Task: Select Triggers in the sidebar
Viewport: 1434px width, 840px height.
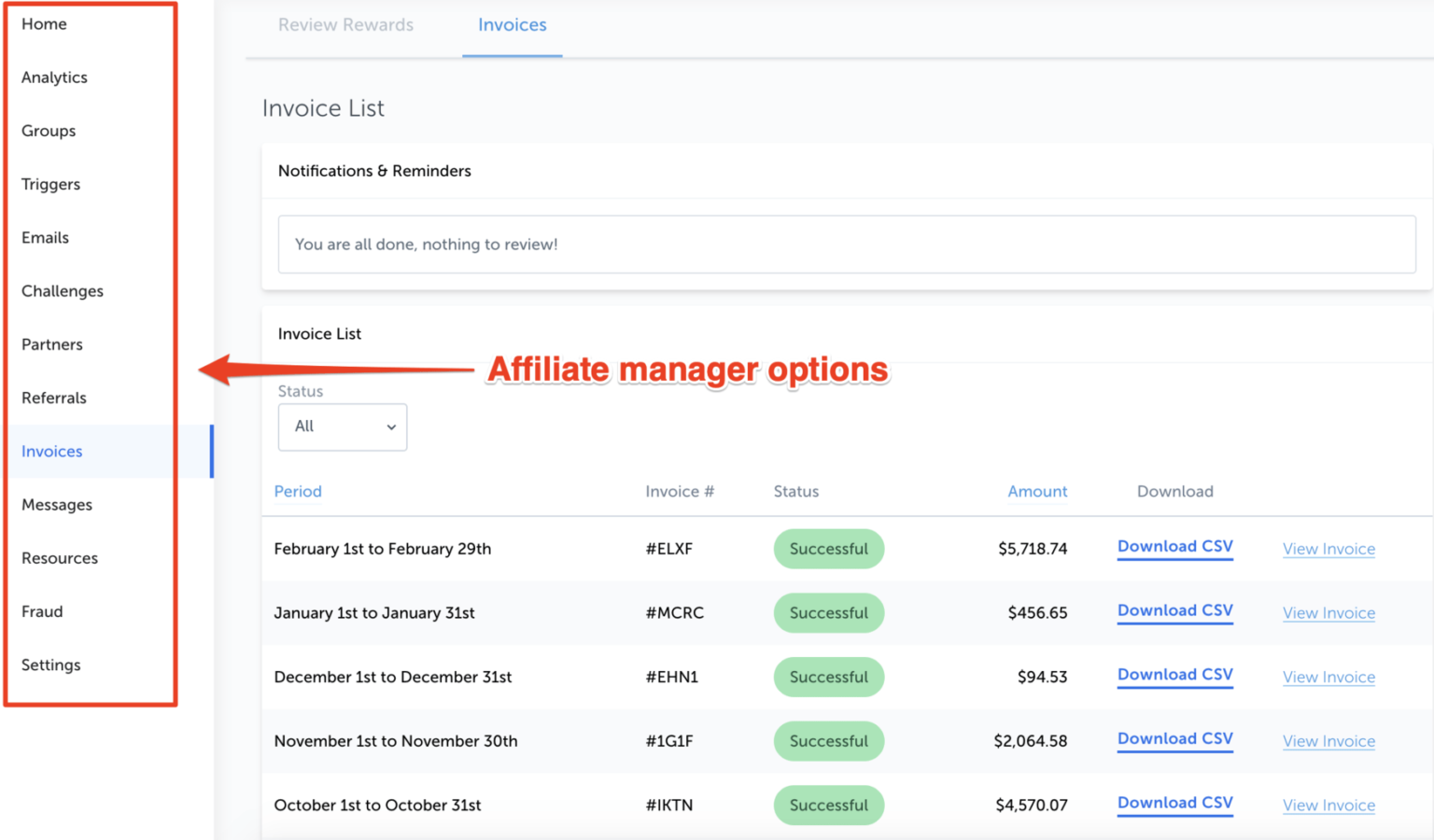Action: tap(49, 184)
